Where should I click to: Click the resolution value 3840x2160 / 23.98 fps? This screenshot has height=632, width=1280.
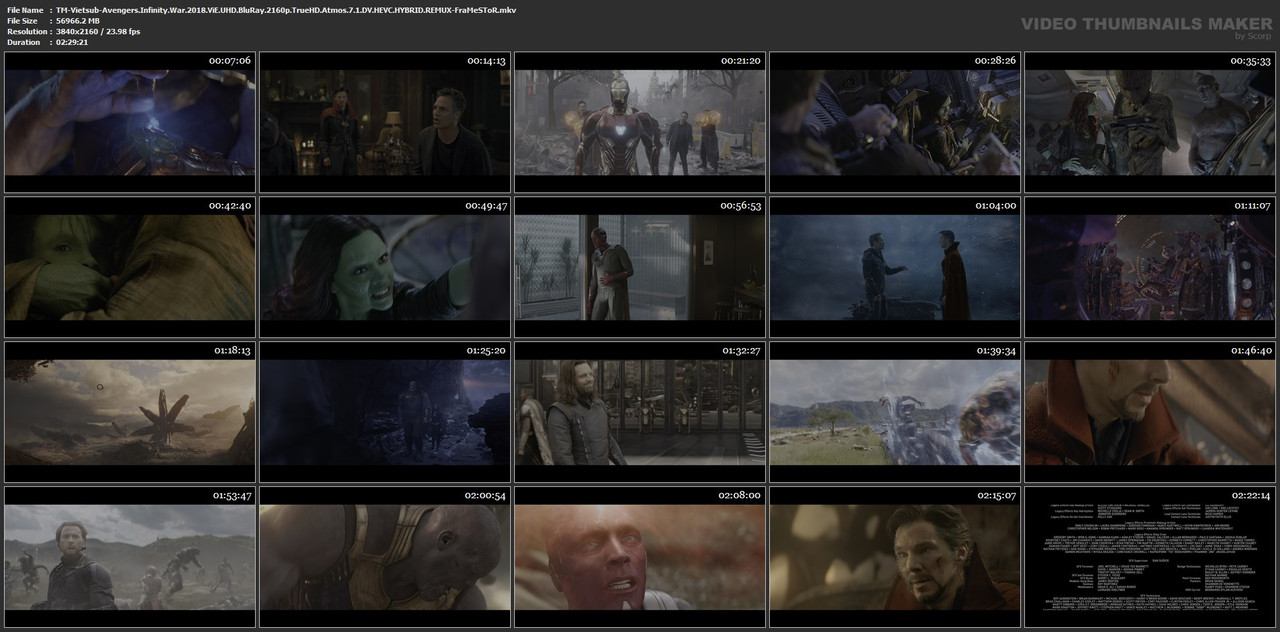click(98, 31)
